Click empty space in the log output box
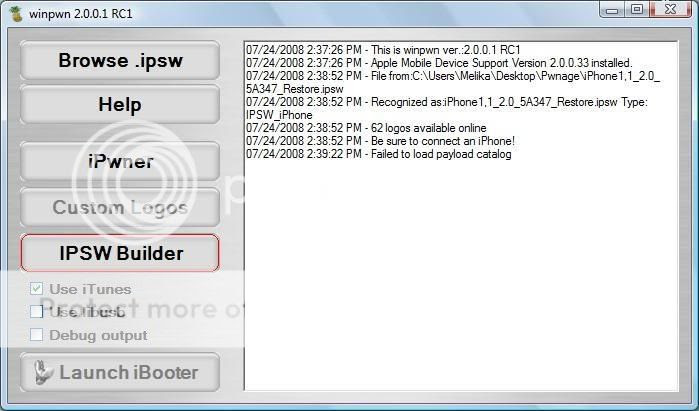The height and width of the screenshot is (411, 699). [461, 276]
